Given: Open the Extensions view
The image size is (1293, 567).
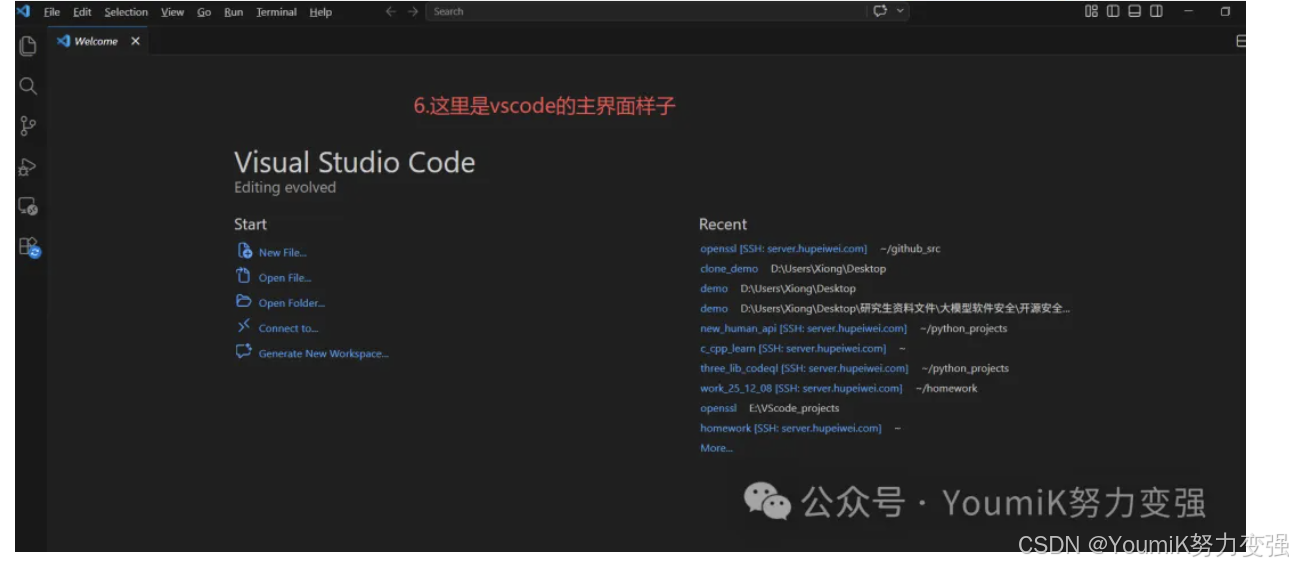Looking at the screenshot, I should coord(28,247).
